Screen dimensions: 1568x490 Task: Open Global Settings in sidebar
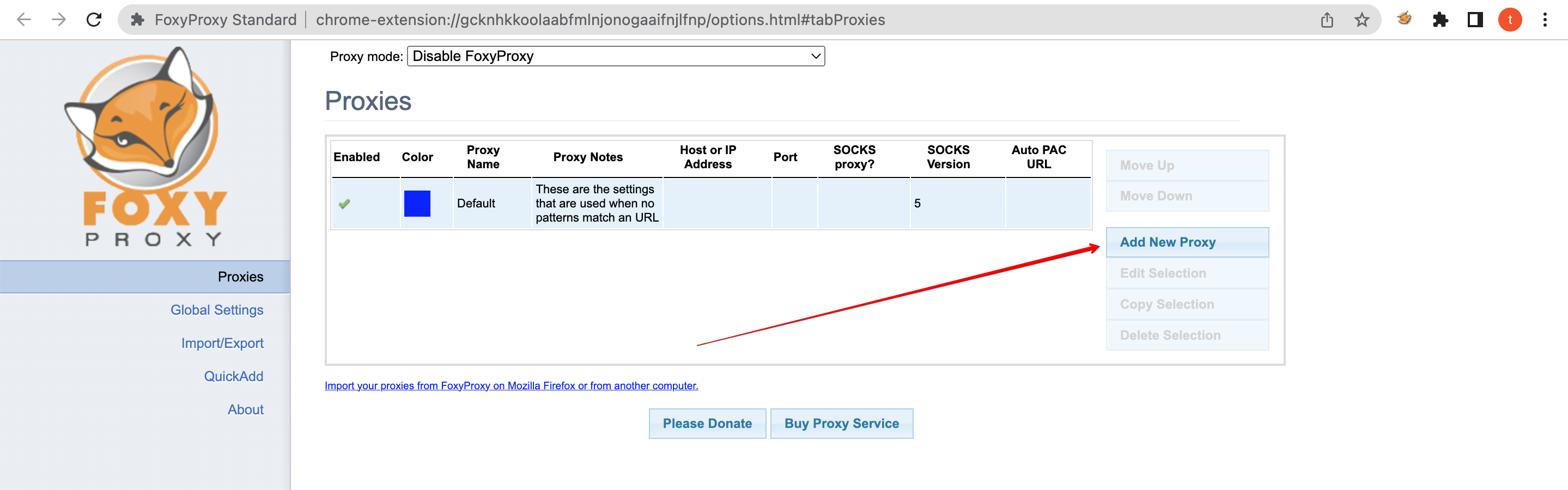(217, 310)
